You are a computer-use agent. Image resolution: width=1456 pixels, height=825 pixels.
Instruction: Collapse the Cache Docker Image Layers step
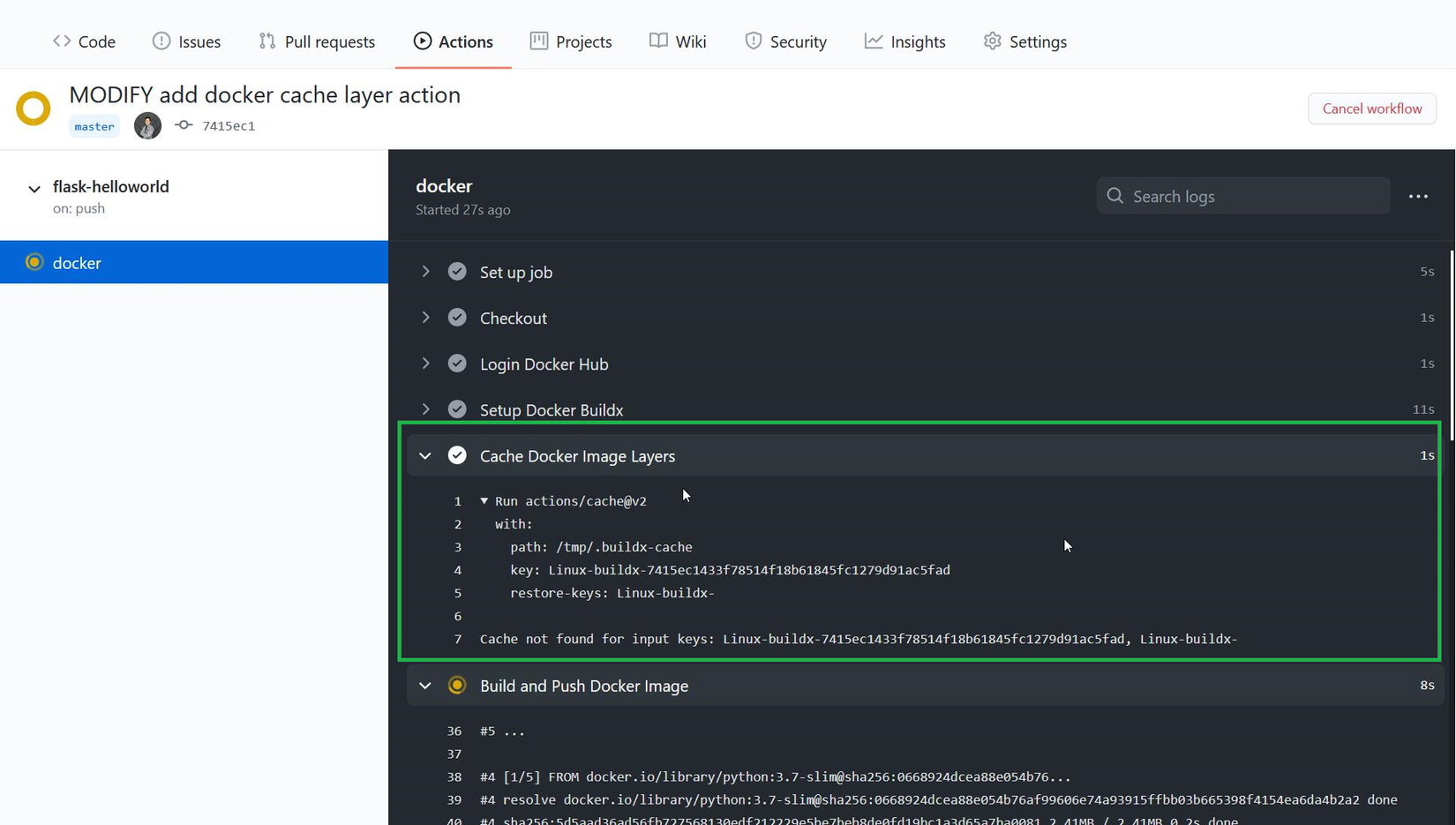click(425, 456)
